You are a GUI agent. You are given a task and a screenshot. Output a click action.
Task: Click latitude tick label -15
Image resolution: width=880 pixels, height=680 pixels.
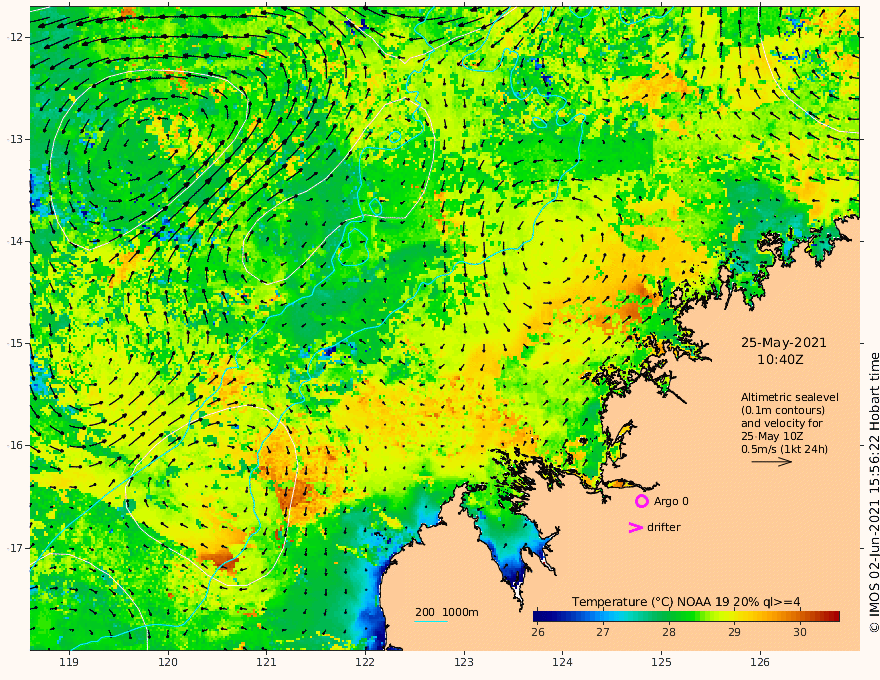[15, 343]
